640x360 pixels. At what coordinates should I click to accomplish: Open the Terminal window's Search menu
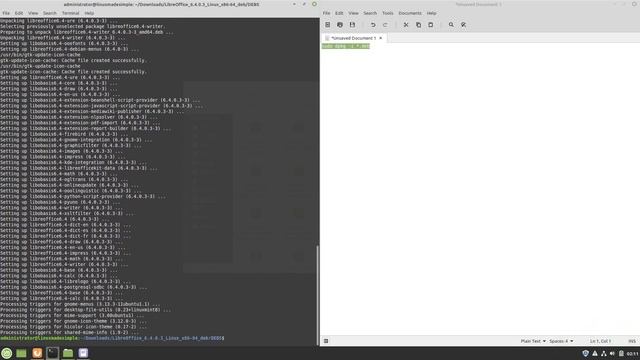(50, 13)
